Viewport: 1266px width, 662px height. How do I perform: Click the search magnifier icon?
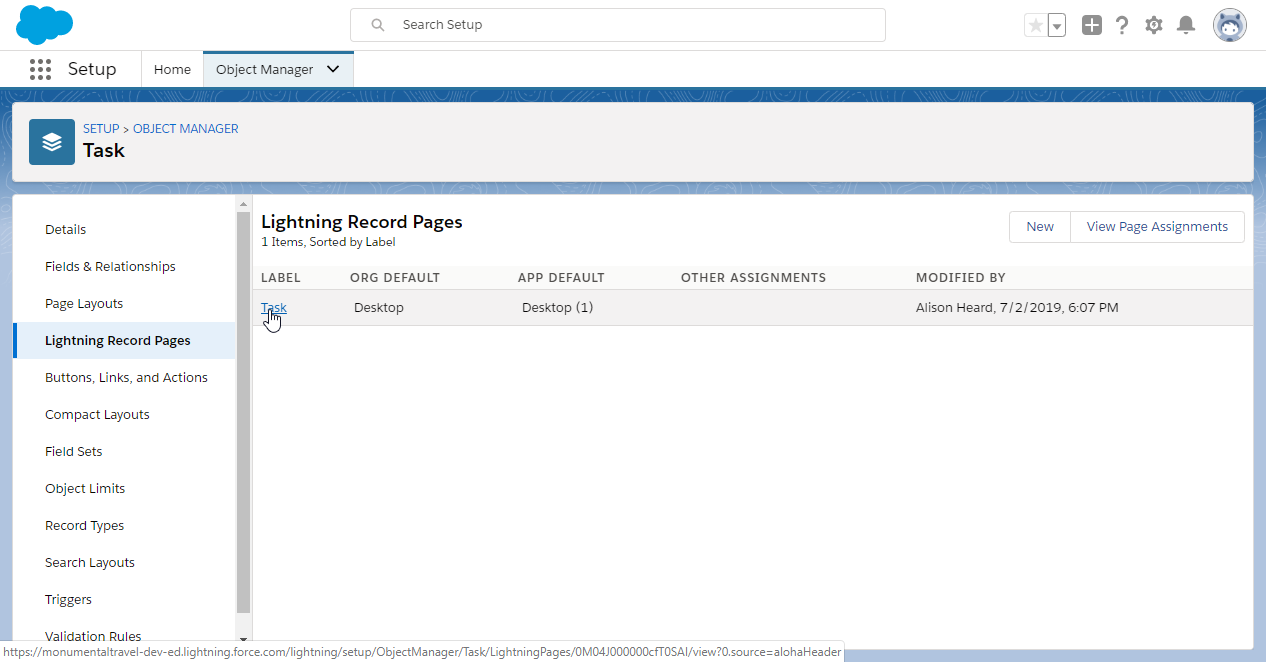[x=378, y=25]
